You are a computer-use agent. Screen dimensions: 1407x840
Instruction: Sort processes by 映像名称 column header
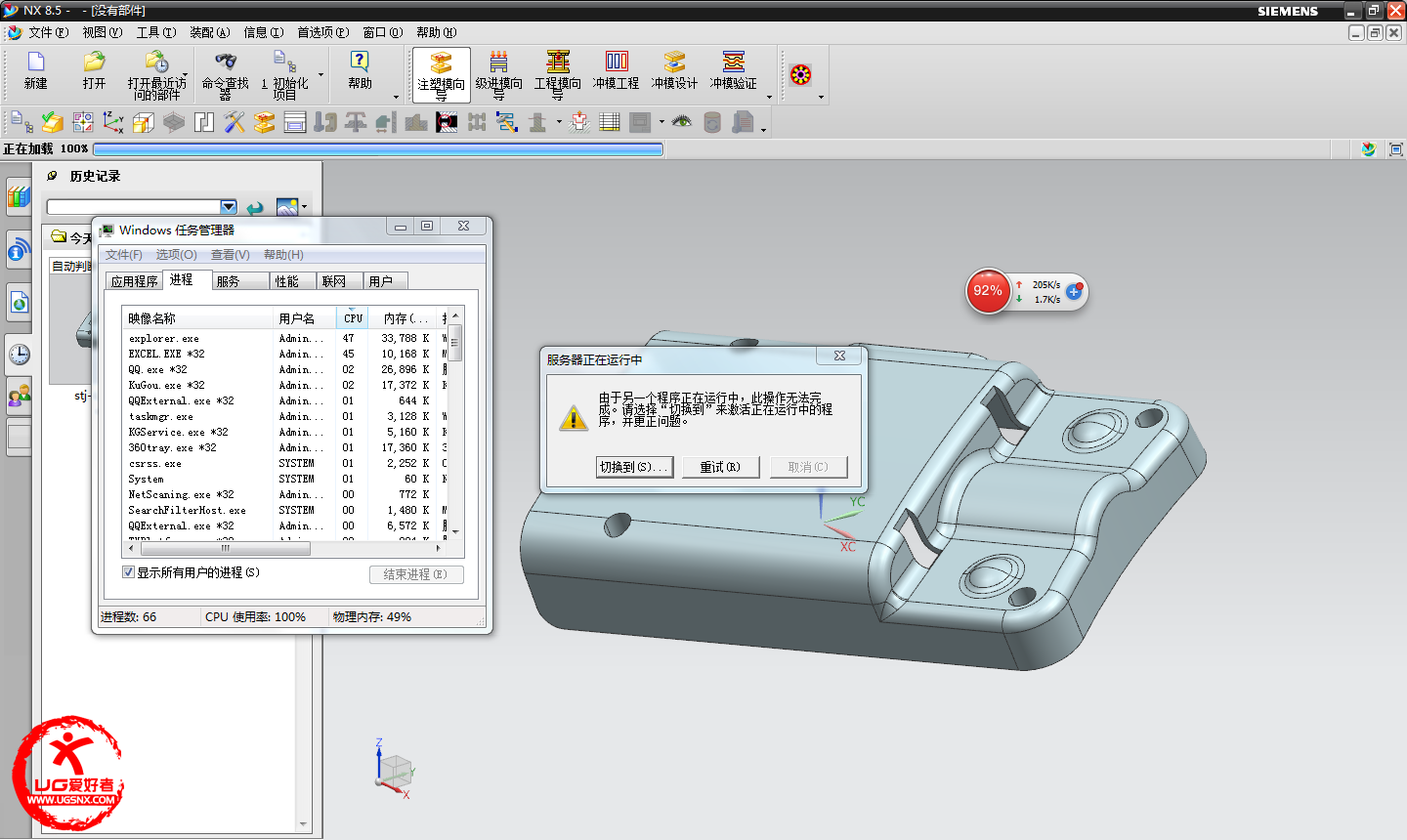click(197, 318)
